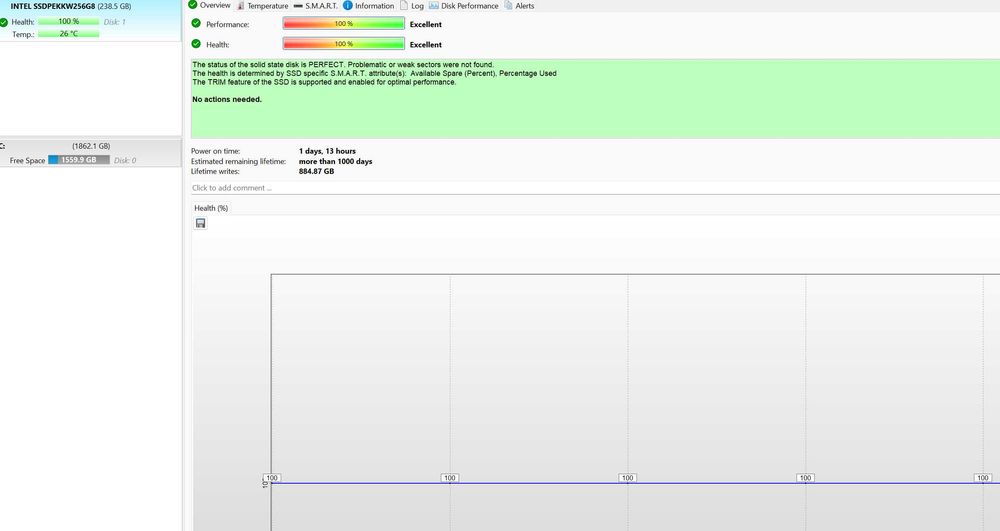Click the green check beside Health in overview
This screenshot has width=1000, height=531.
[196, 44]
